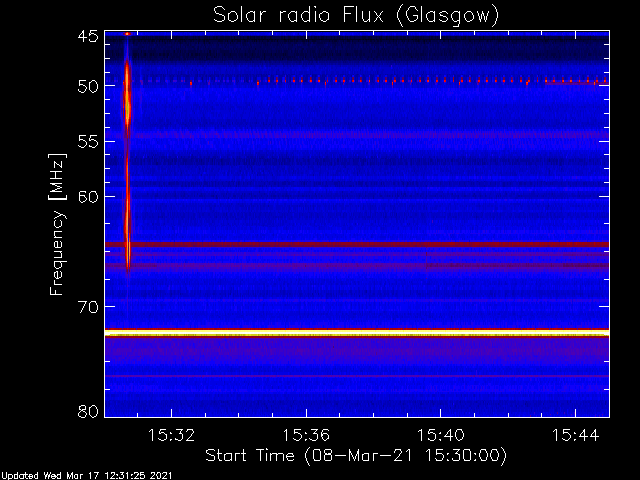Click the 'Updated Wed Mar 17 12:31:25 2021' text
This screenshot has width=640, height=480.
tap(86, 476)
